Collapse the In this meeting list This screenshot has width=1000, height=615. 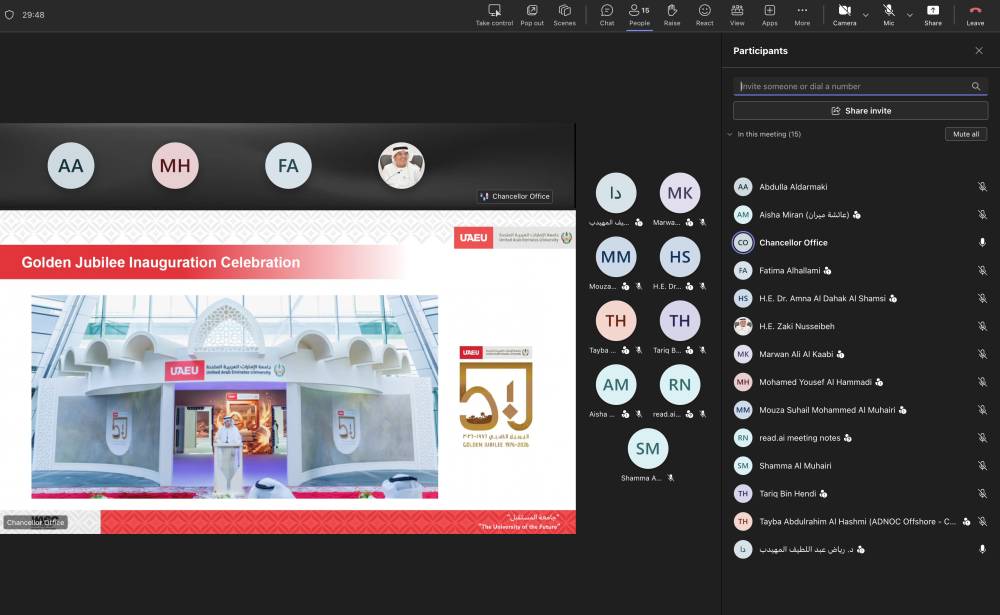tap(730, 134)
